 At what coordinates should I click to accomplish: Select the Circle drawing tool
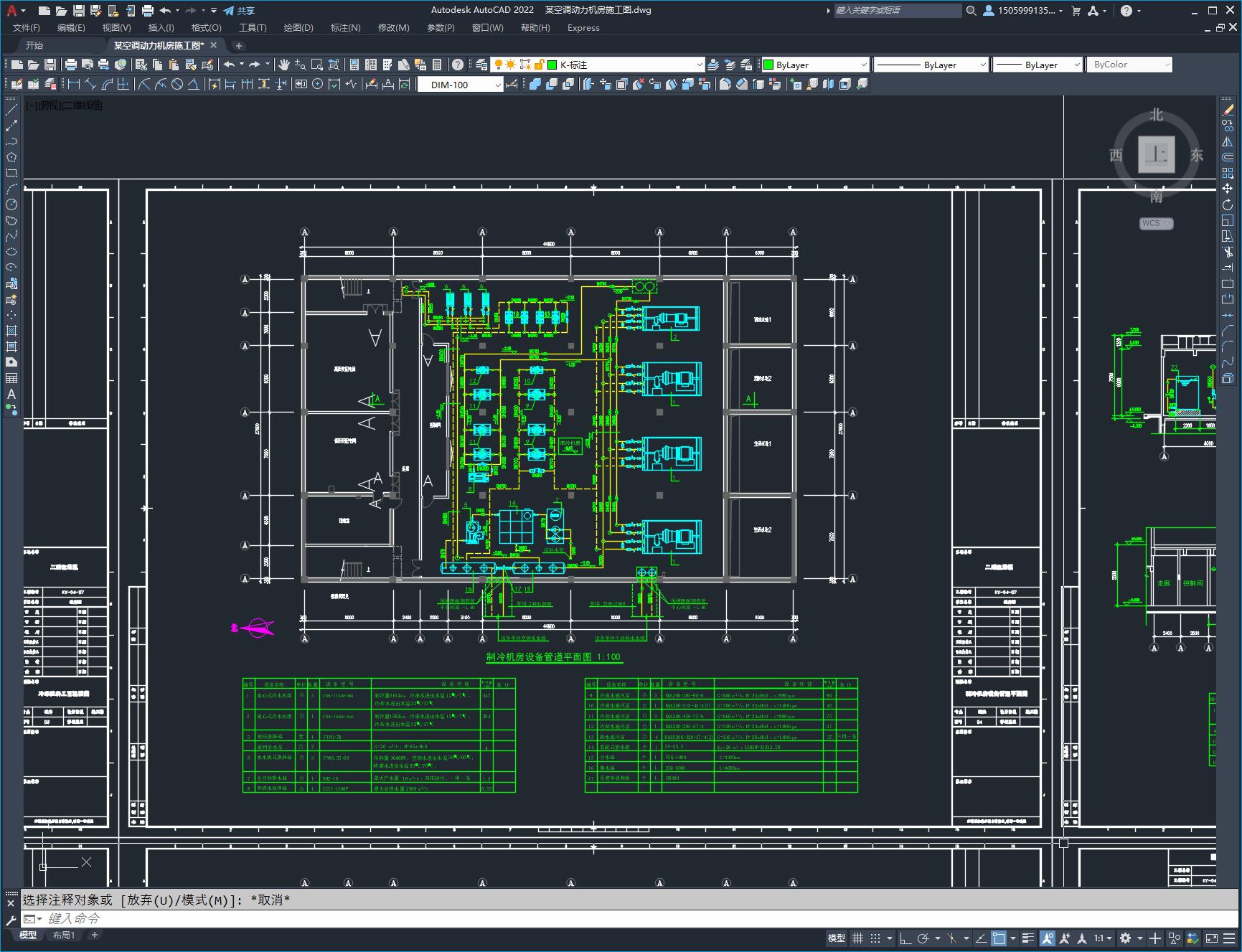click(x=11, y=204)
